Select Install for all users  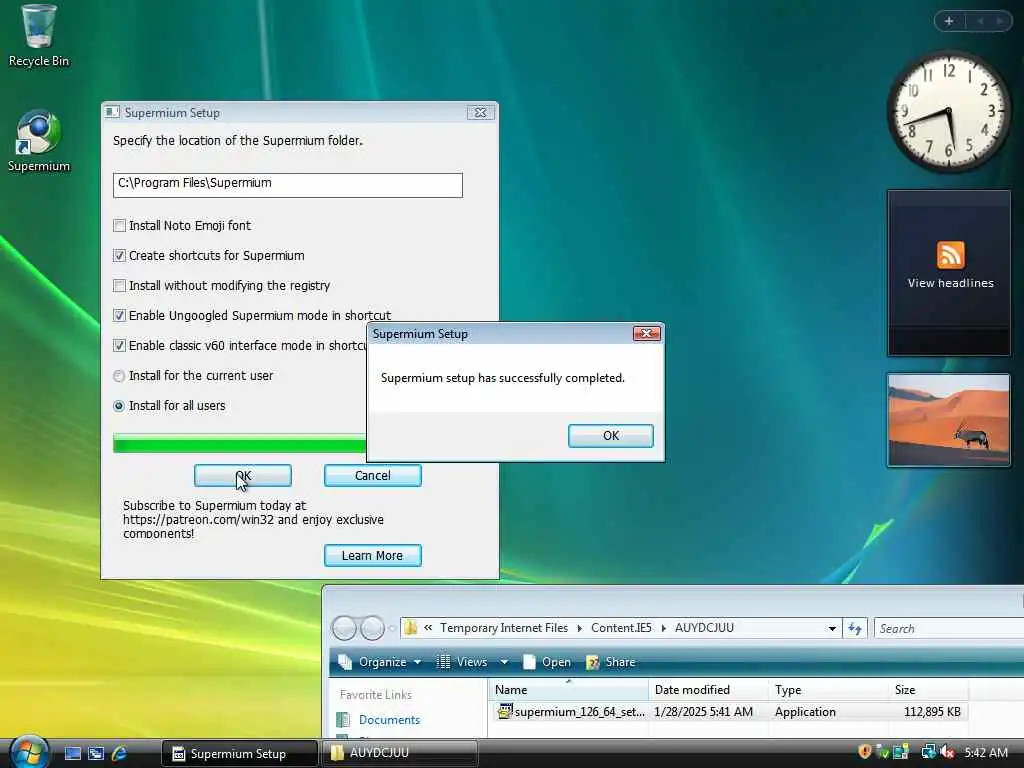coord(119,406)
